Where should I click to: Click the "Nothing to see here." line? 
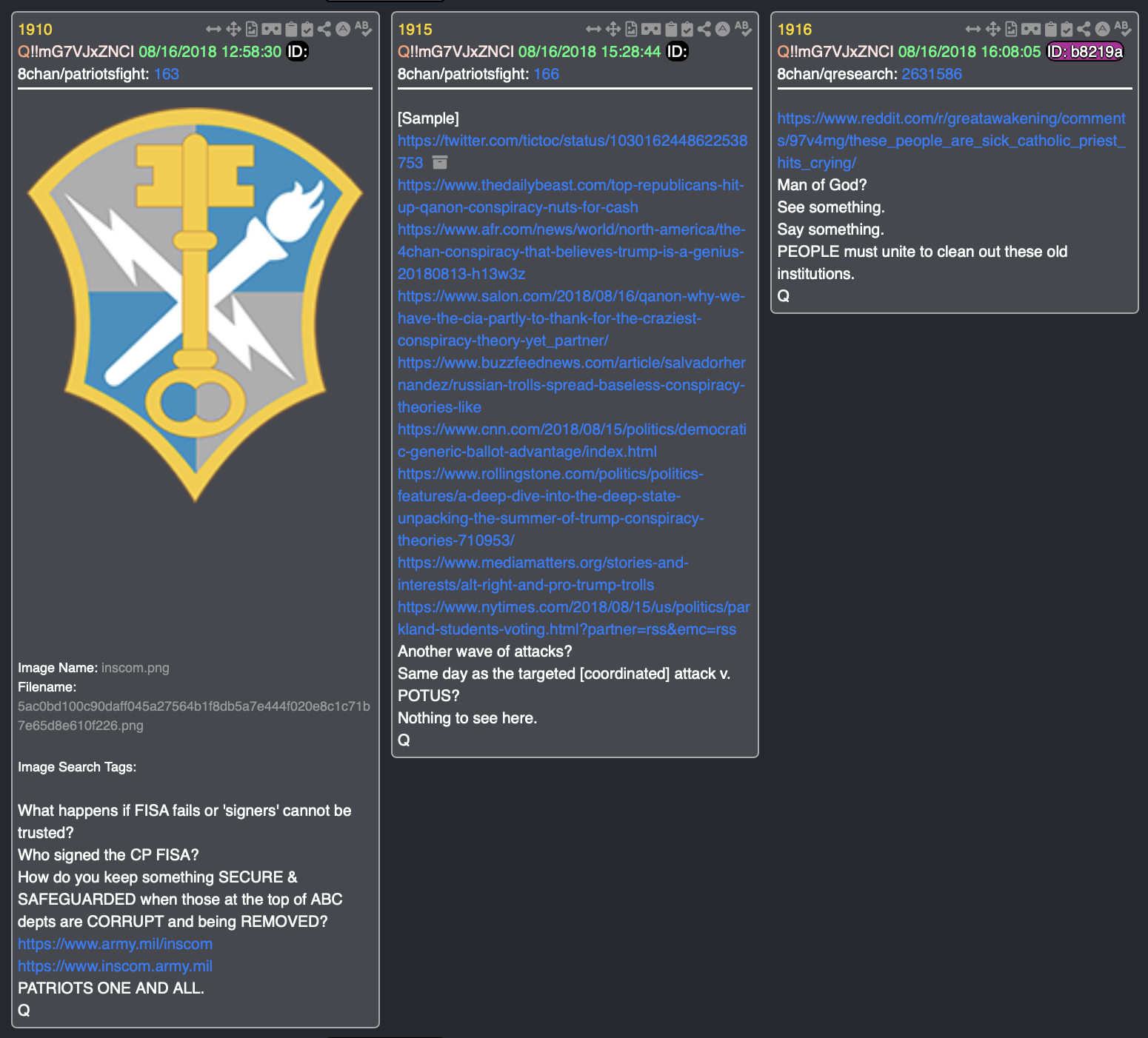pyautogui.click(x=467, y=718)
